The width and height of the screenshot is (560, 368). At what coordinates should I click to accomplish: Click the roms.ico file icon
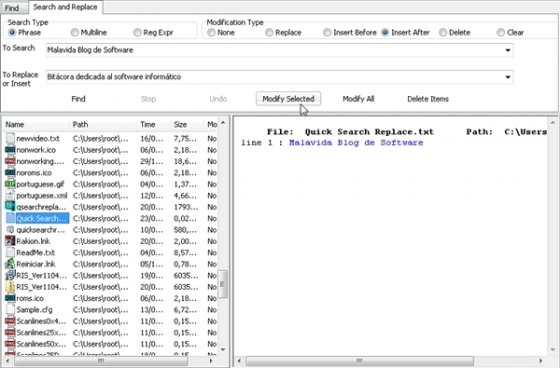(x=10, y=298)
